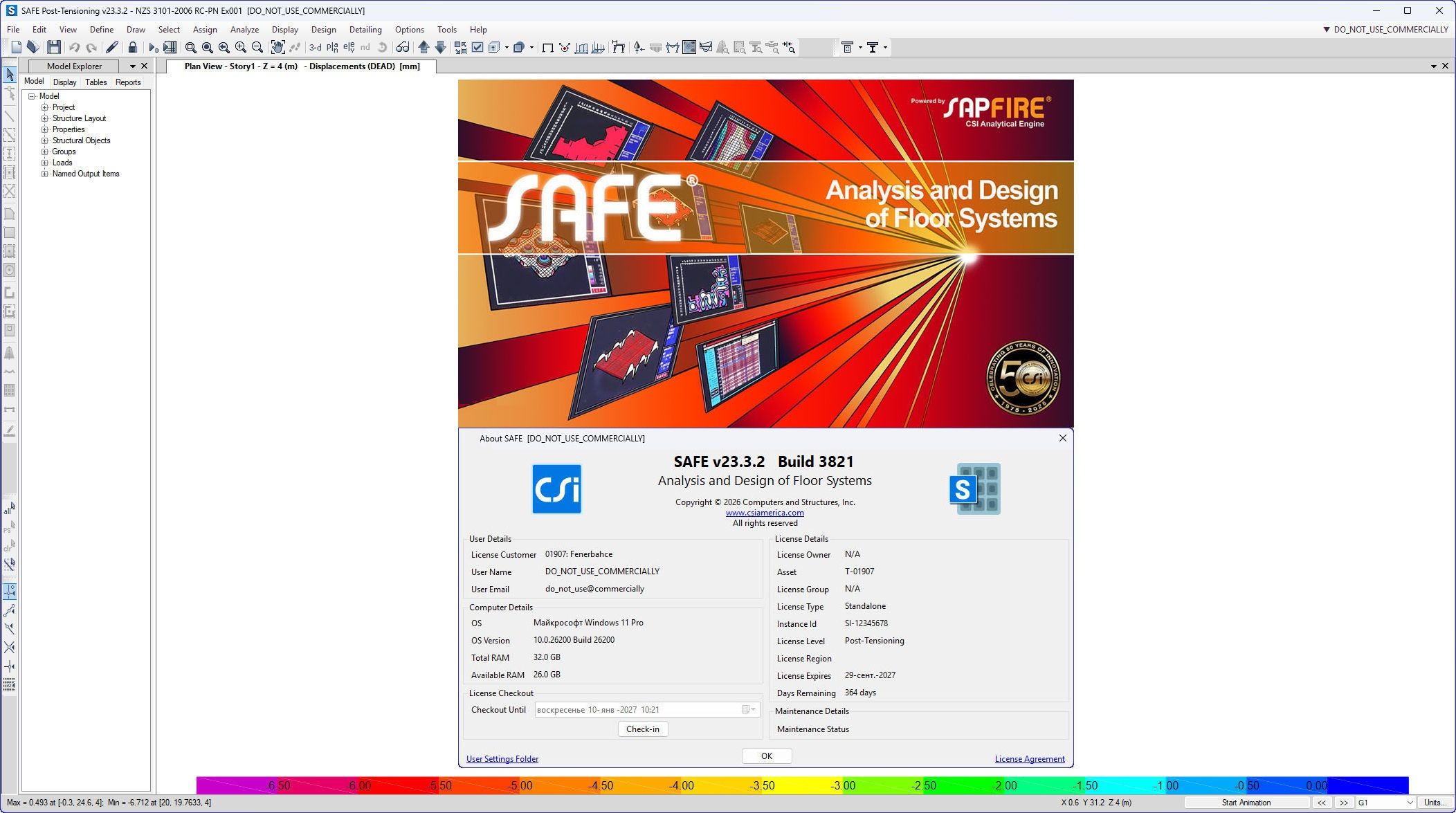Click the move down in list arrow
This screenshot has height=813, width=1456.
tap(440, 47)
